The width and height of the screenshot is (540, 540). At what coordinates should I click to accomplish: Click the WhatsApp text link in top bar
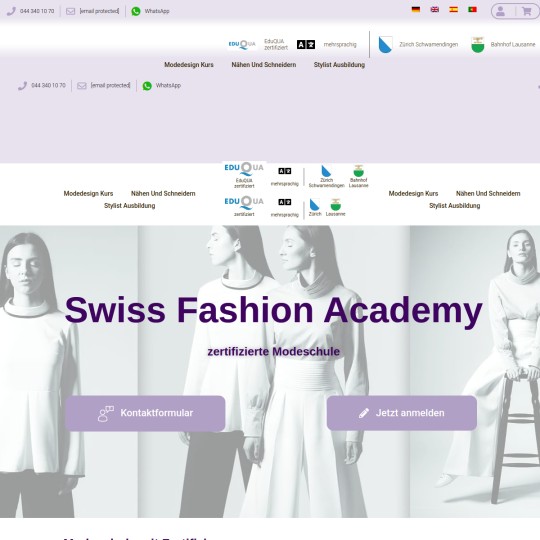click(157, 11)
